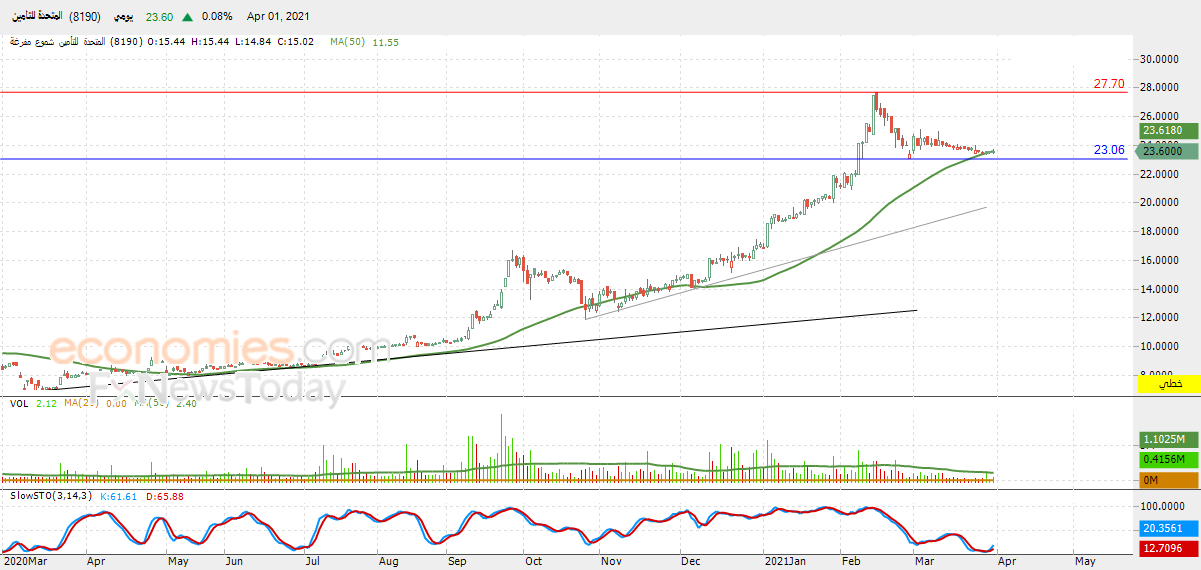Click the 2021Jan marker on time axis
This screenshot has width=1201, height=570.
785,562
